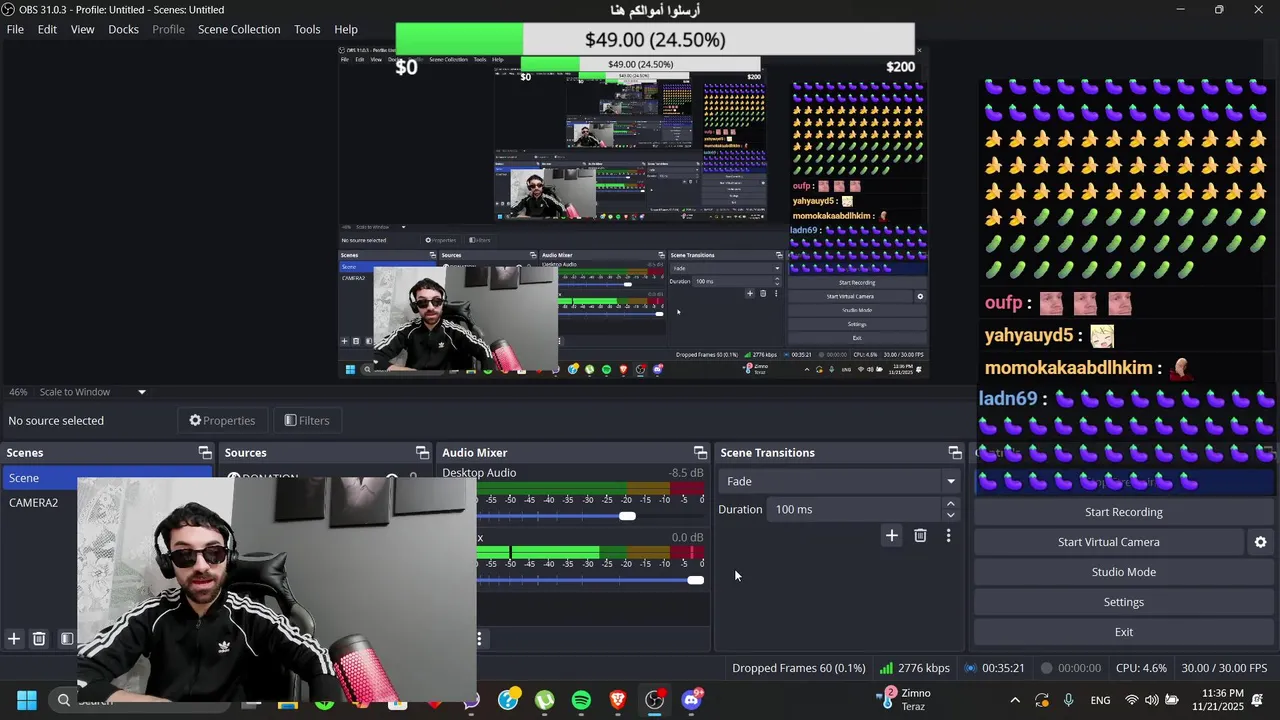Open the File menu
Image resolution: width=1280 pixels, height=720 pixels.
tap(15, 29)
